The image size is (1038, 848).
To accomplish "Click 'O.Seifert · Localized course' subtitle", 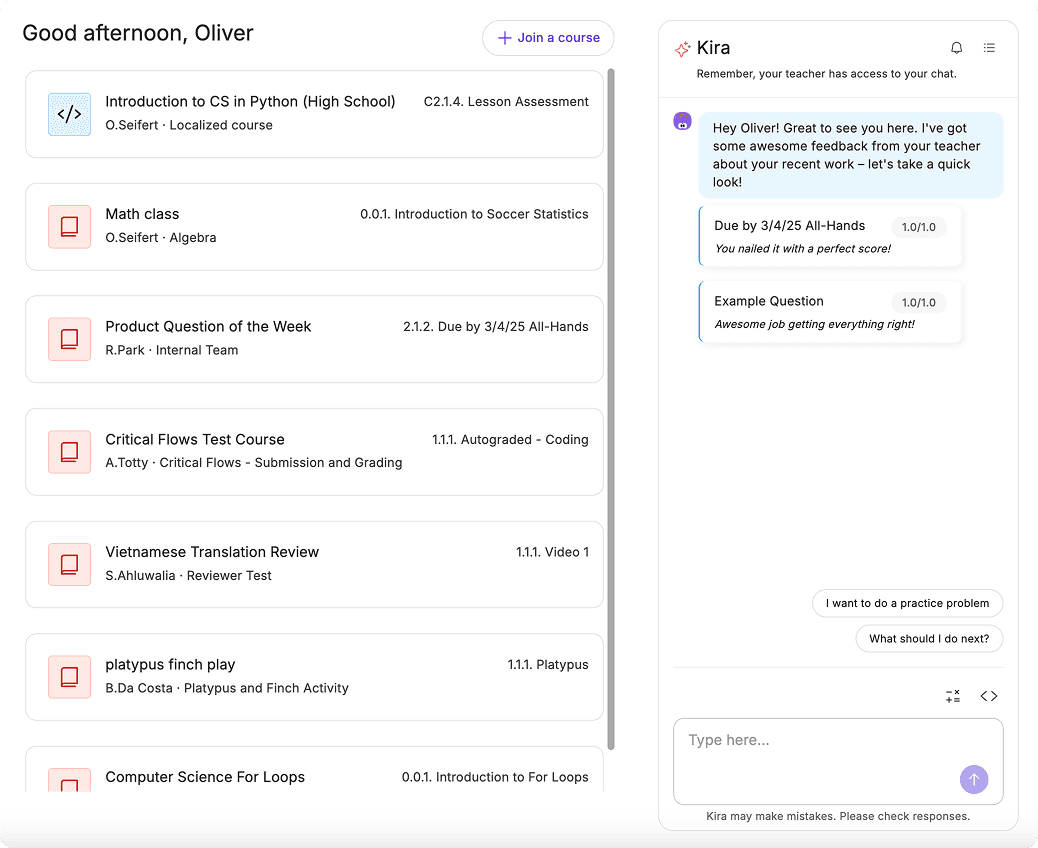I will 189,125.
